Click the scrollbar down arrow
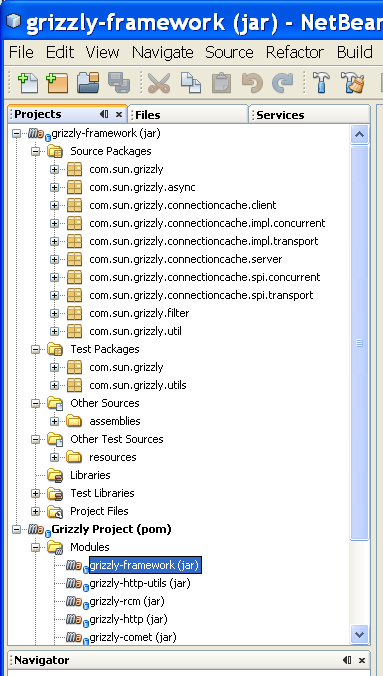Viewport: 383px width, 676px height. pyautogui.click(x=359, y=634)
